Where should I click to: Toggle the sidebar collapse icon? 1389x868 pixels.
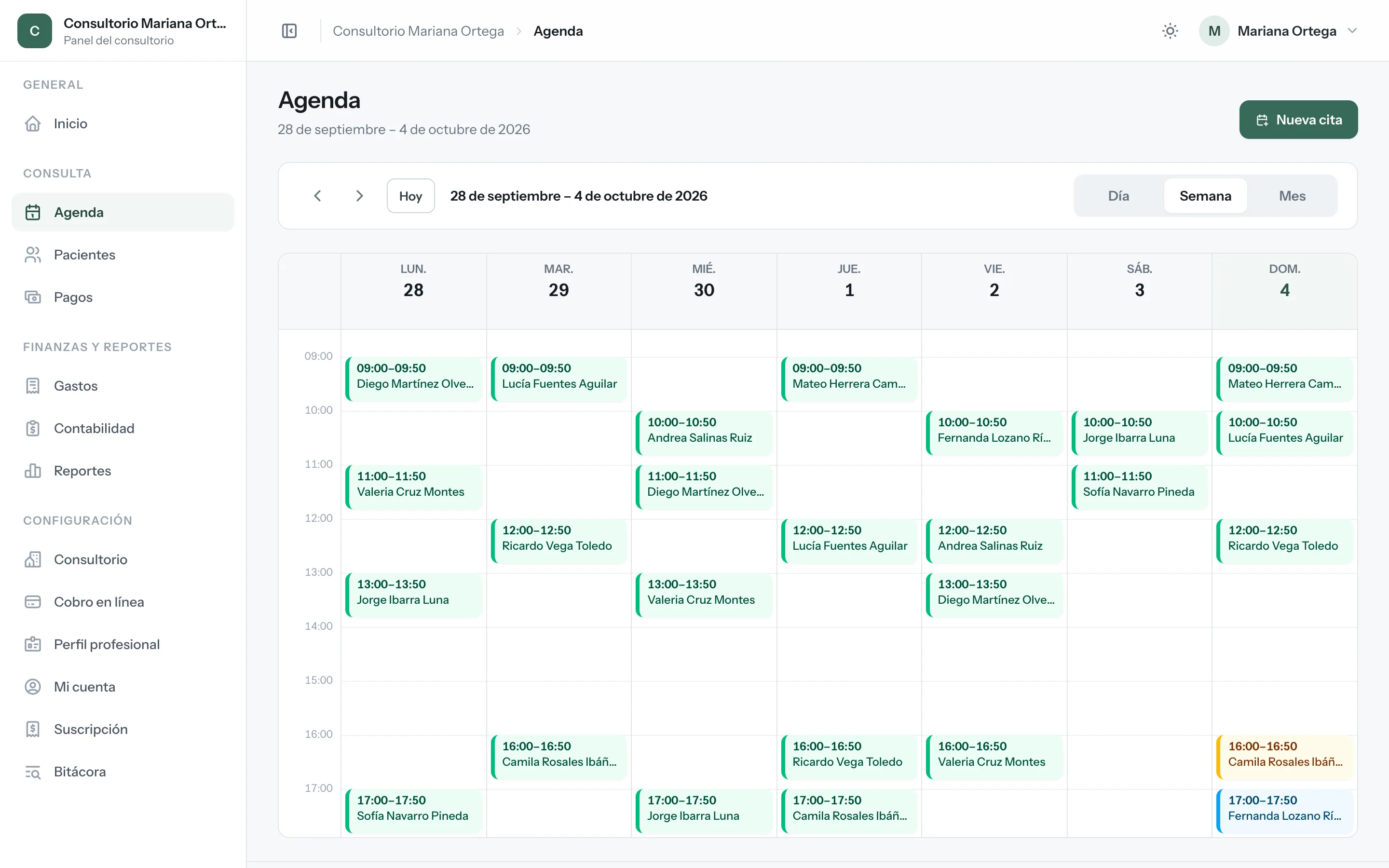pyautogui.click(x=289, y=31)
